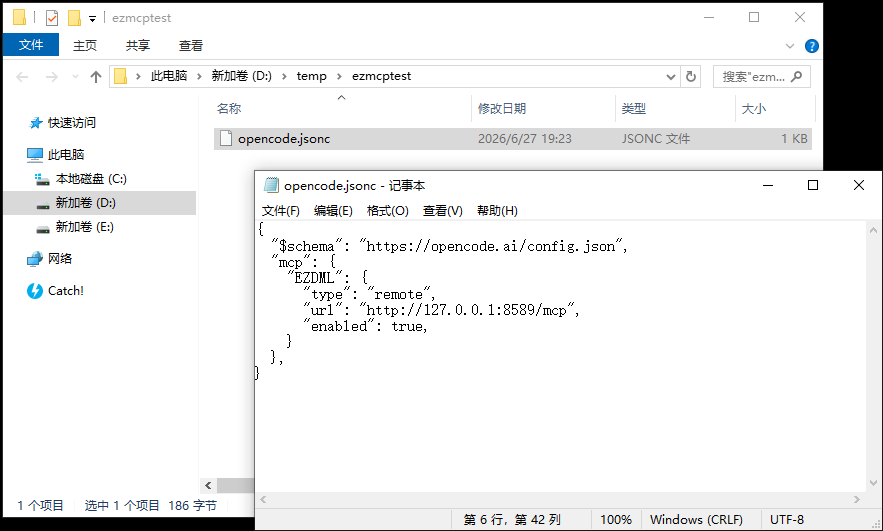Place cursor on the "$schema" line in Notepad
Image resolution: width=883 pixels, height=531 pixels.
tap(450, 247)
